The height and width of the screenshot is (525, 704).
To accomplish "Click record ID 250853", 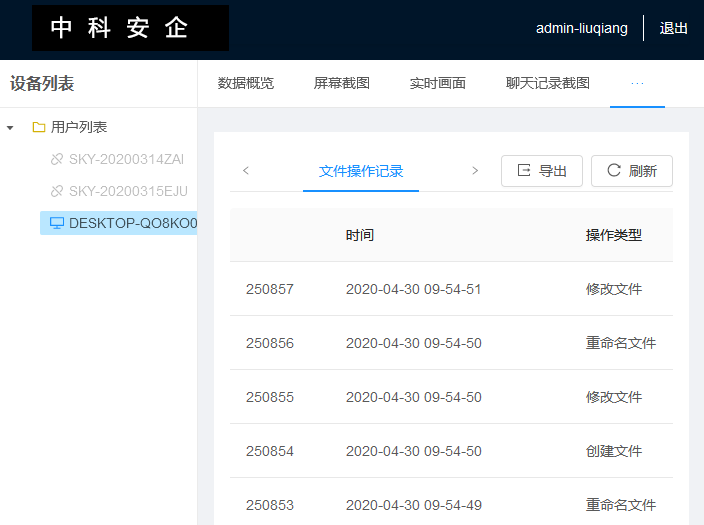I will click(269, 505).
